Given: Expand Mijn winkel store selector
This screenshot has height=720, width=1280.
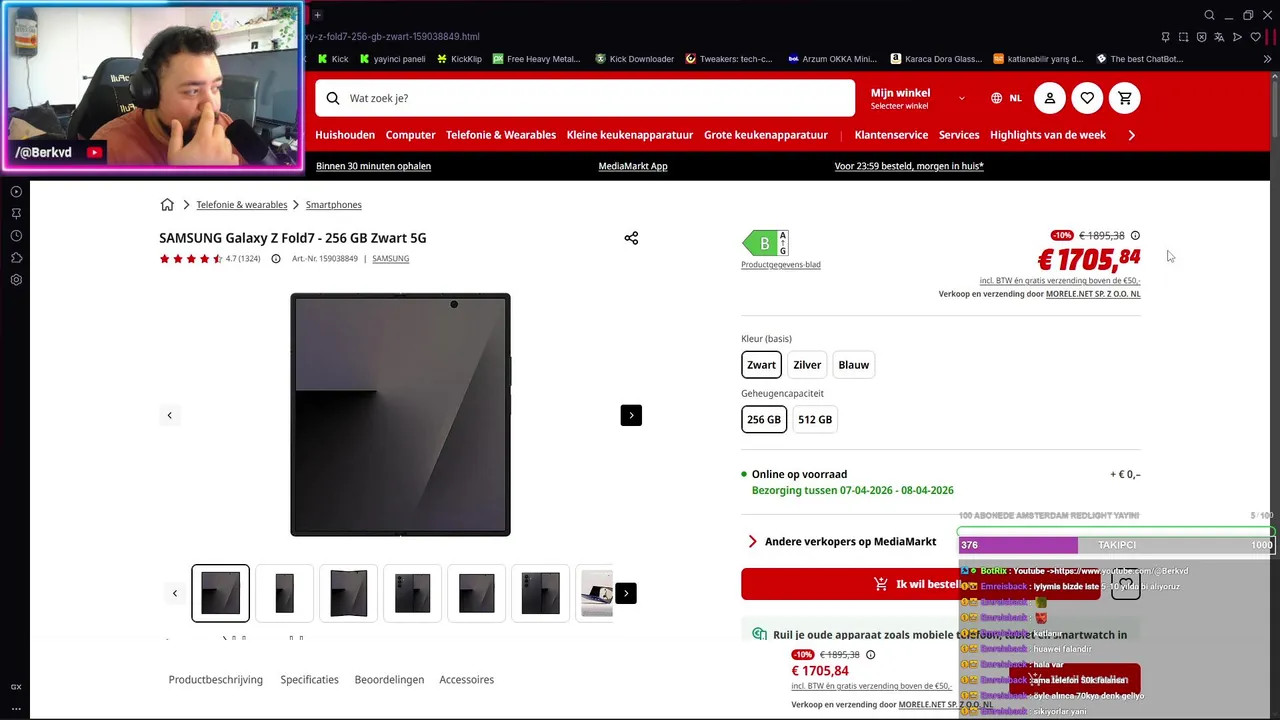Looking at the screenshot, I should coord(918,98).
